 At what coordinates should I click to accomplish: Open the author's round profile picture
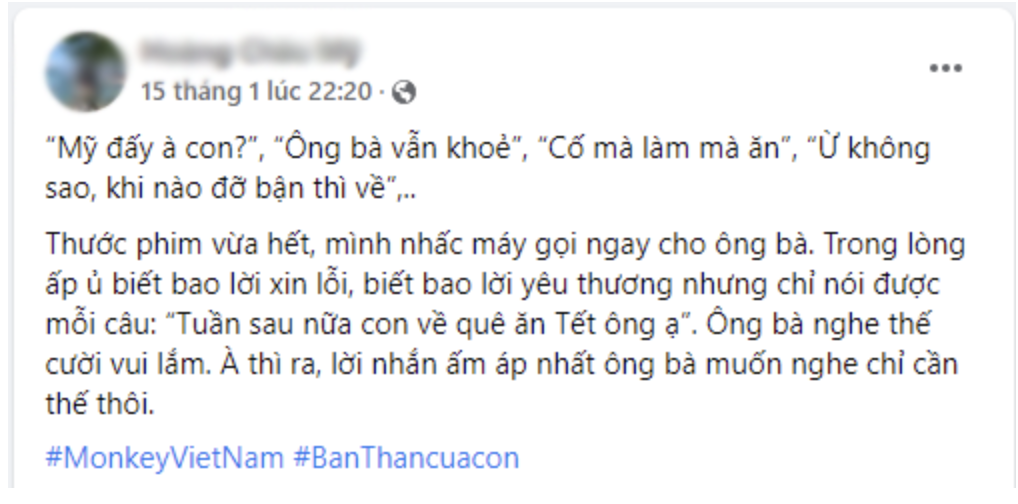(x=86, y=71)
